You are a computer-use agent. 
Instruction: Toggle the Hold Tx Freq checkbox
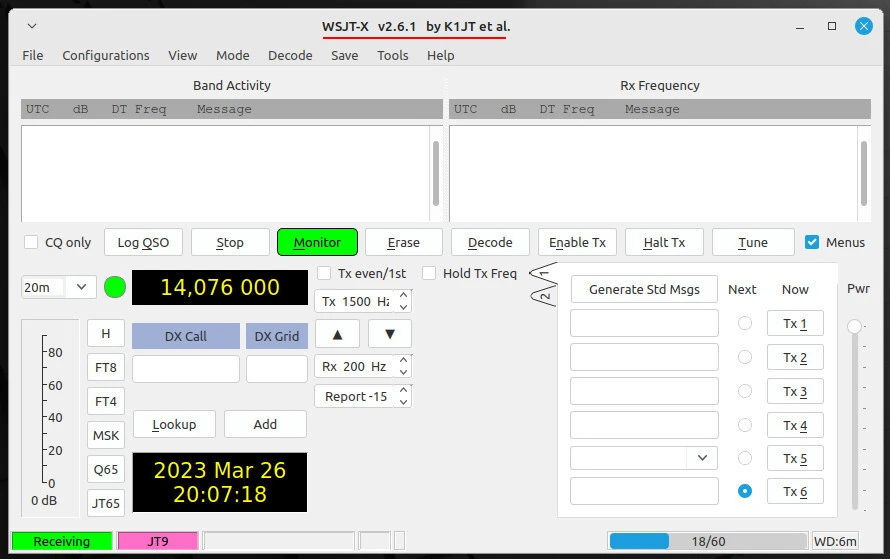429,273
